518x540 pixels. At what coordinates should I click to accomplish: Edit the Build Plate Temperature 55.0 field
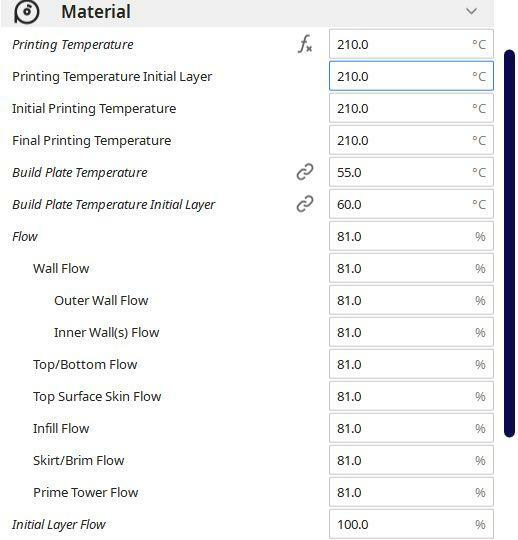411,172
